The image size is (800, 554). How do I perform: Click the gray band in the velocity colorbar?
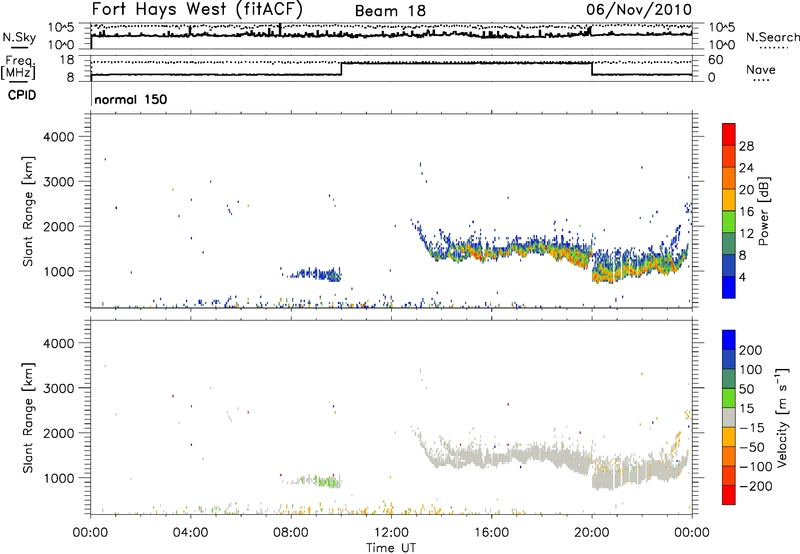click(729, 417)
